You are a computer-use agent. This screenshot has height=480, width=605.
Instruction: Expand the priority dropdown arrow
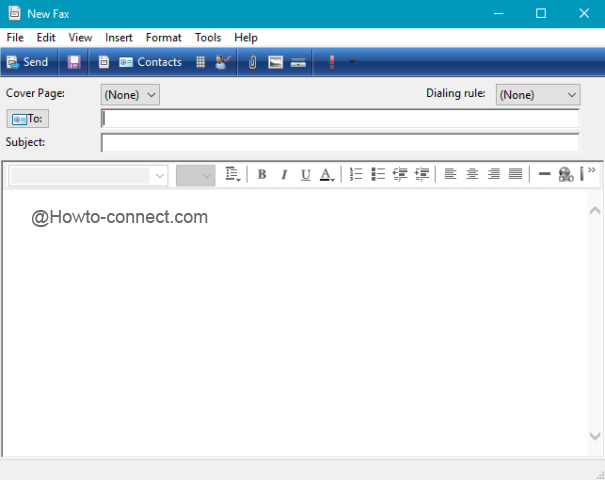(x=352, y=62)
